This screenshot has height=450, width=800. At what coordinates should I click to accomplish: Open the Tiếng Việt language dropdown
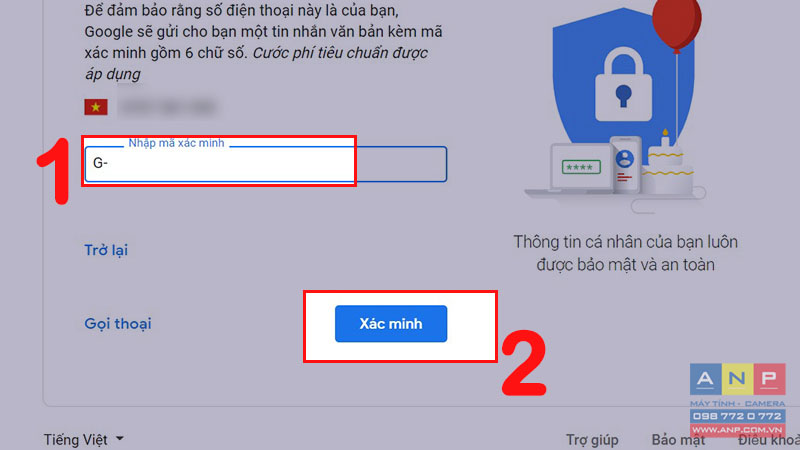tap(83, 439)
